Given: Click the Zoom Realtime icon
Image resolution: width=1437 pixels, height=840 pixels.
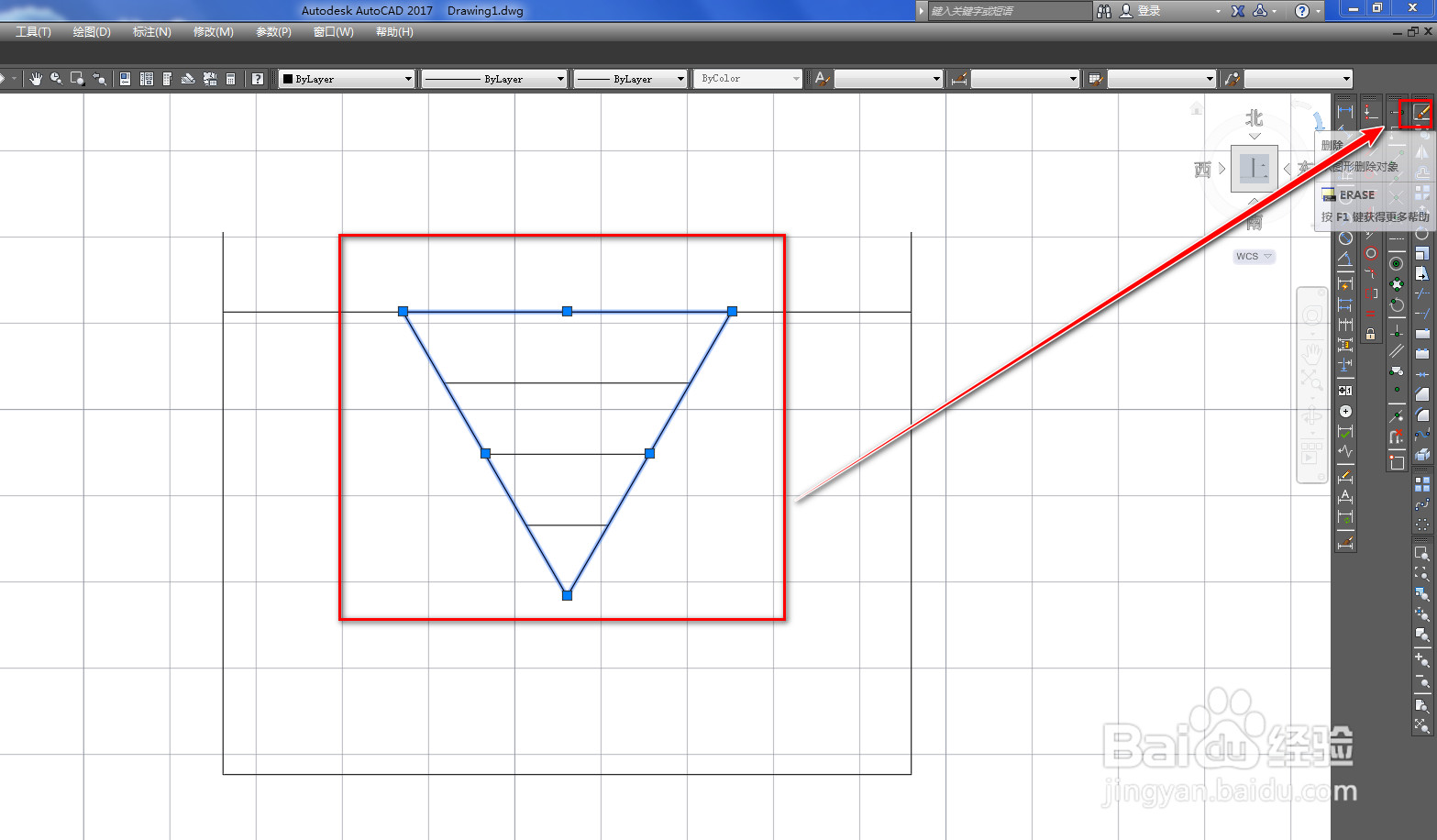Looking at the screenshot, I should (56, 79).
